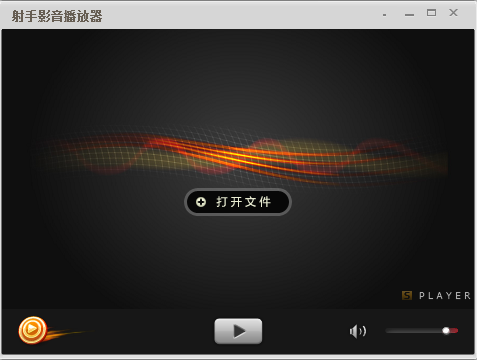
Task: Click the orange wave graphic in video area
Action: [x=243, y=156]
